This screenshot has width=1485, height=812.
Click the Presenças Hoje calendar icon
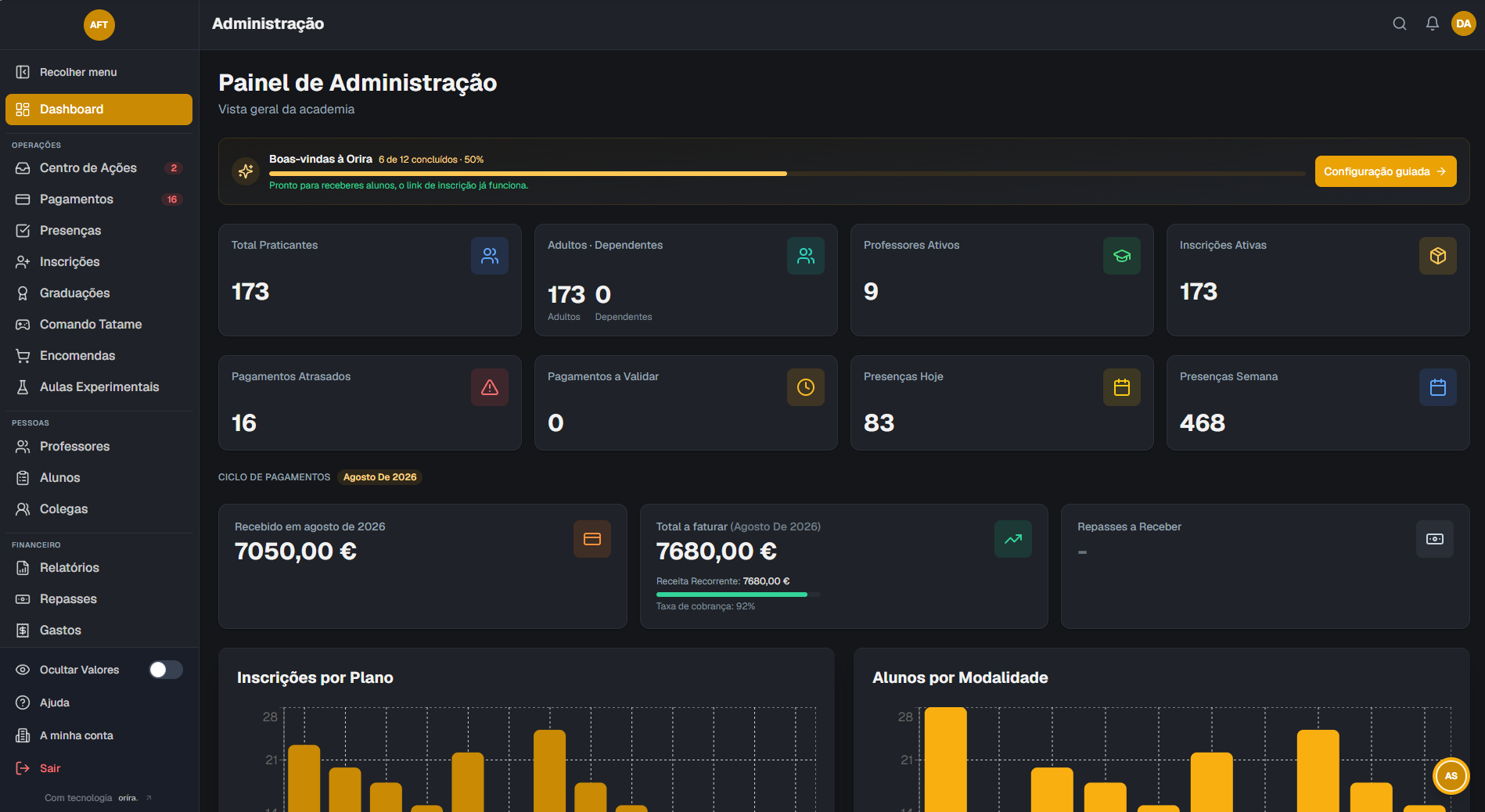(1122, 387)
